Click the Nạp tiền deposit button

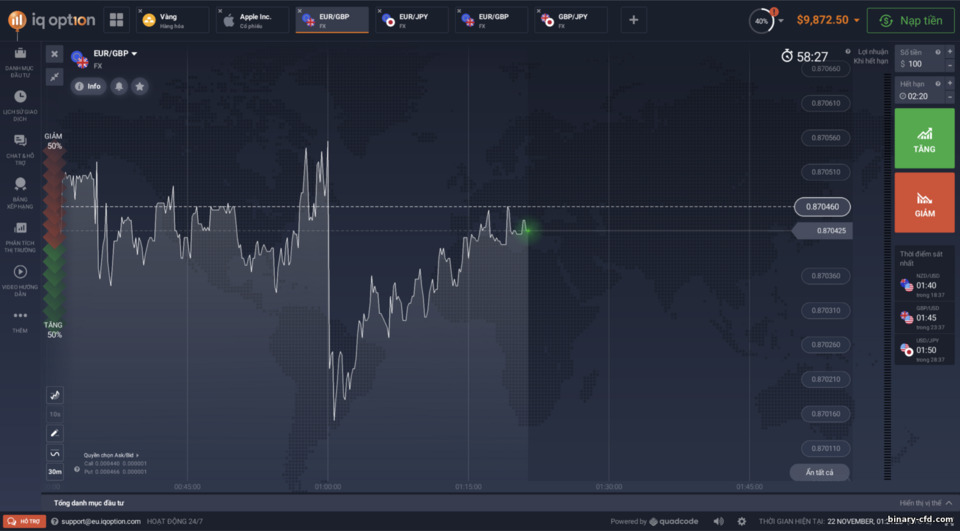(x=910, y=20)
